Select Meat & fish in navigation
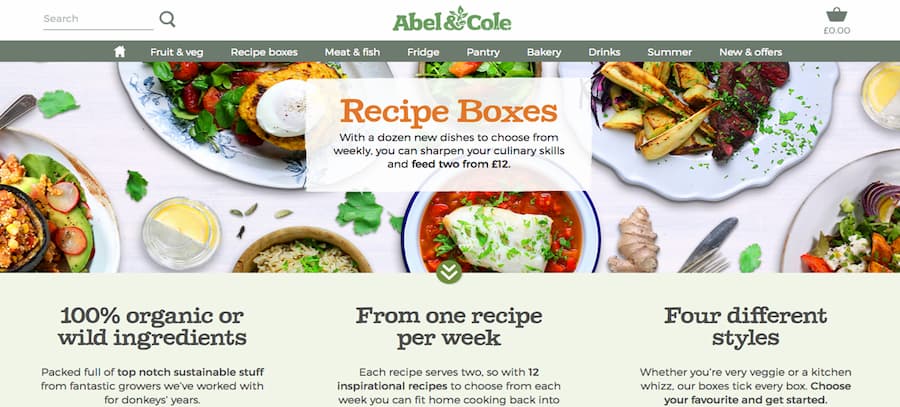The width and height of the screenshot is (900, 407). pyautogui.click(x=352, y=52)
